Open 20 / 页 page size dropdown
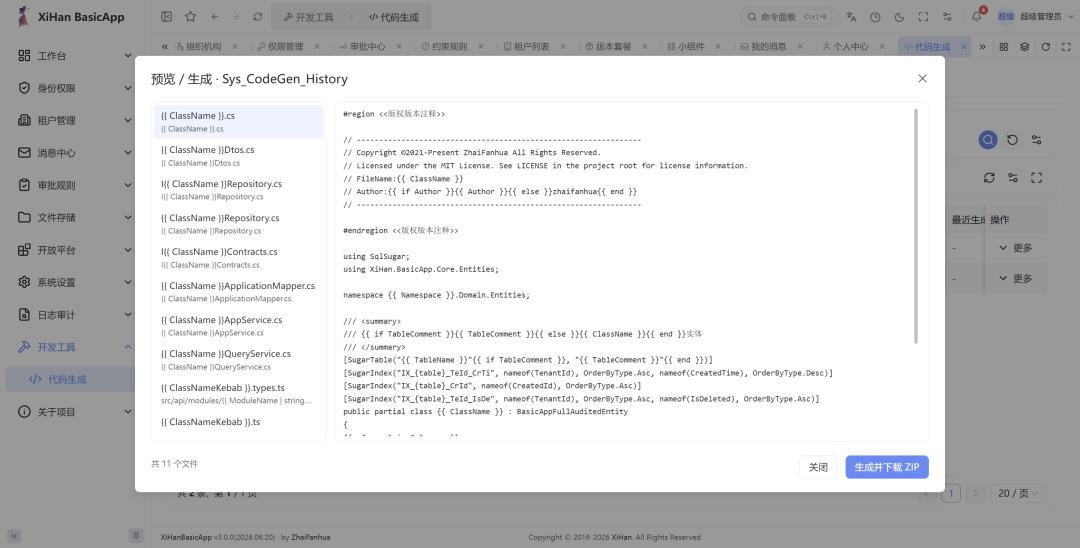This screenshot has height=548, width=1080. pos(1018,493)
